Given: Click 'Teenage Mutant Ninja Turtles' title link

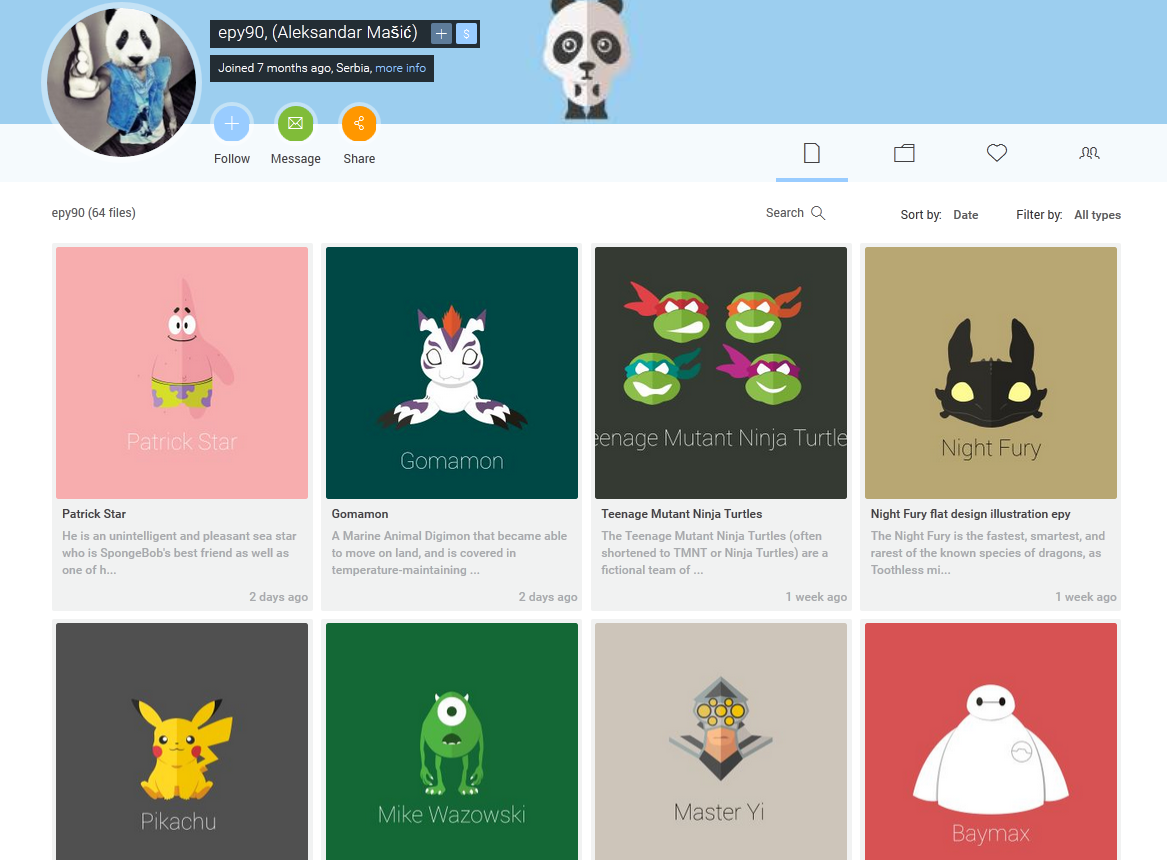Looking at the screenshot, I should pyautogui.click(x=682, y=514).
